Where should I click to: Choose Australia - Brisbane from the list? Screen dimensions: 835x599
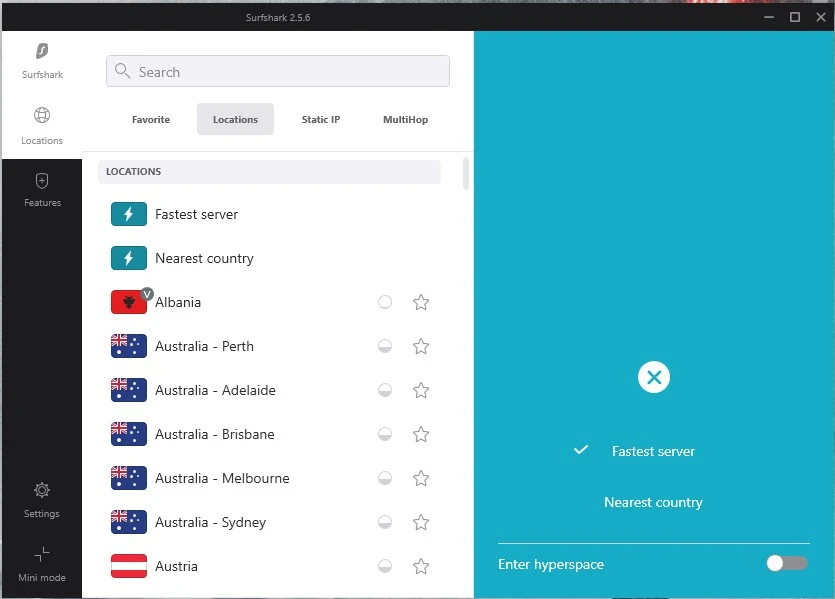click(215, 434)
